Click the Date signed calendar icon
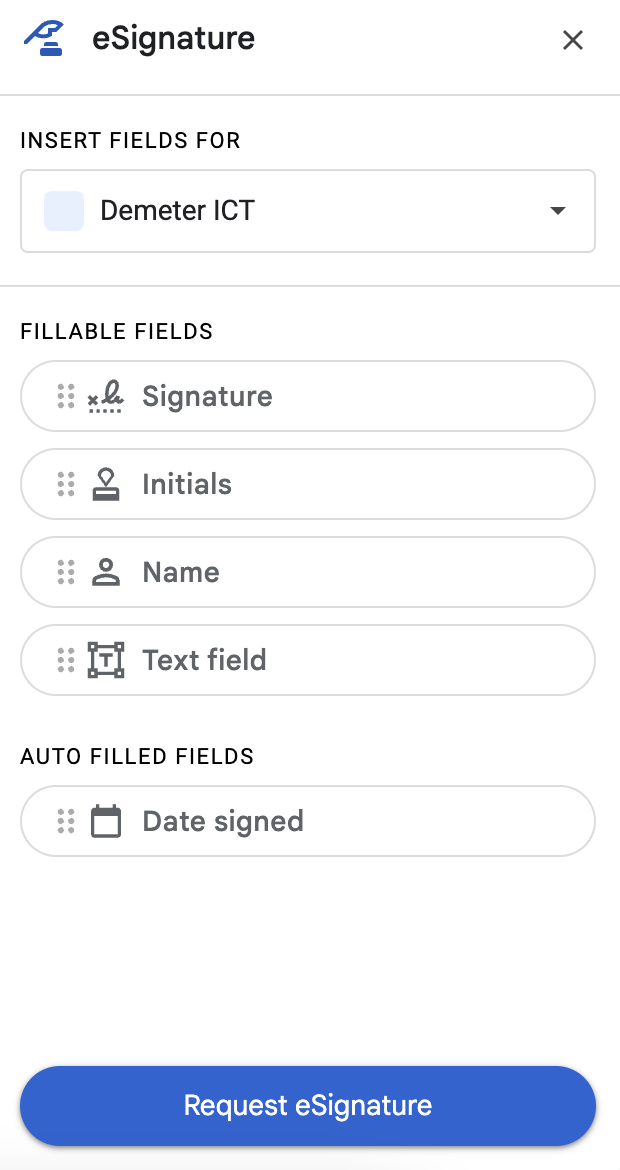 click(x=105, y=821)
